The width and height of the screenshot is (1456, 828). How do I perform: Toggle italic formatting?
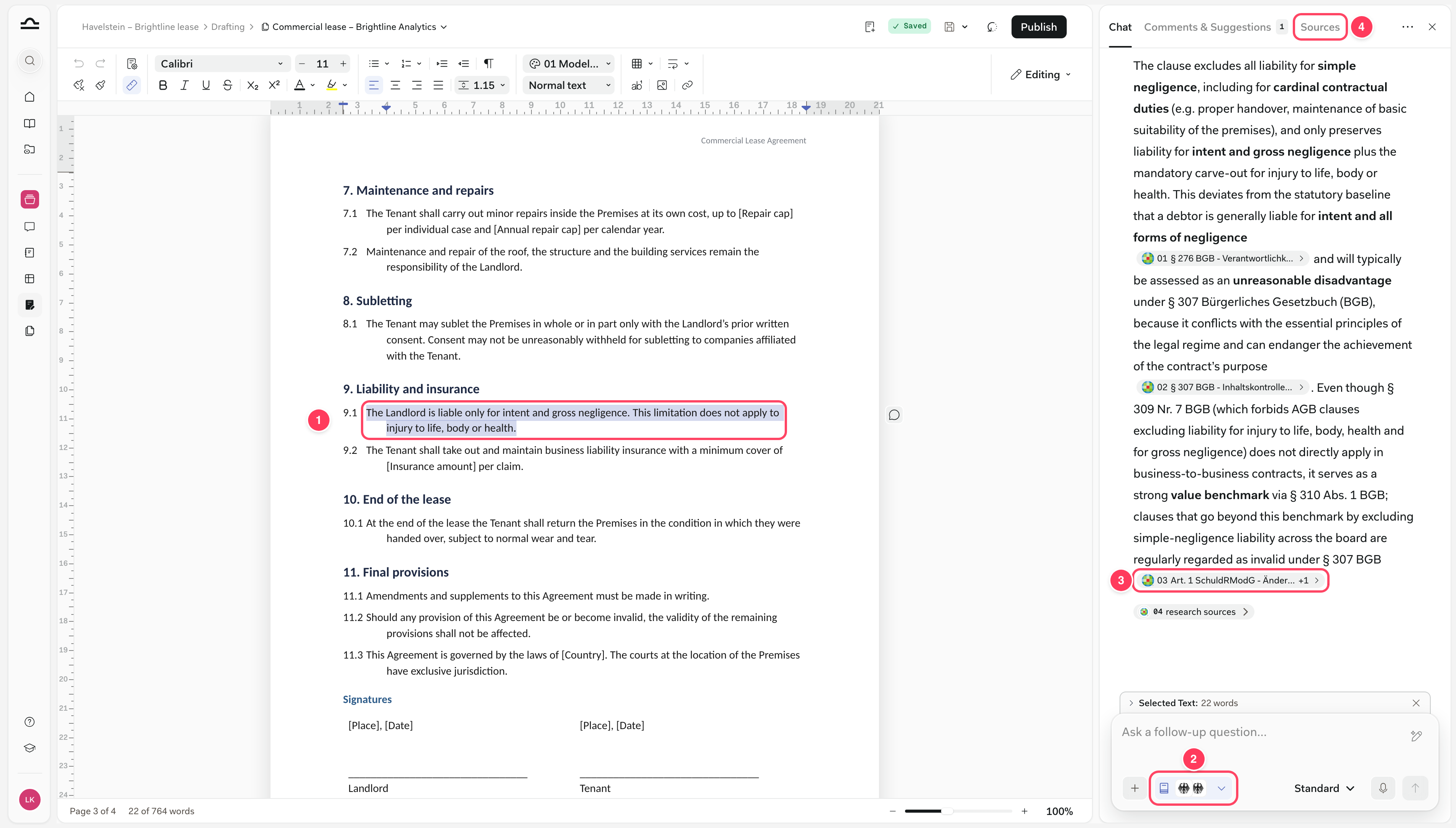[185, 85]
